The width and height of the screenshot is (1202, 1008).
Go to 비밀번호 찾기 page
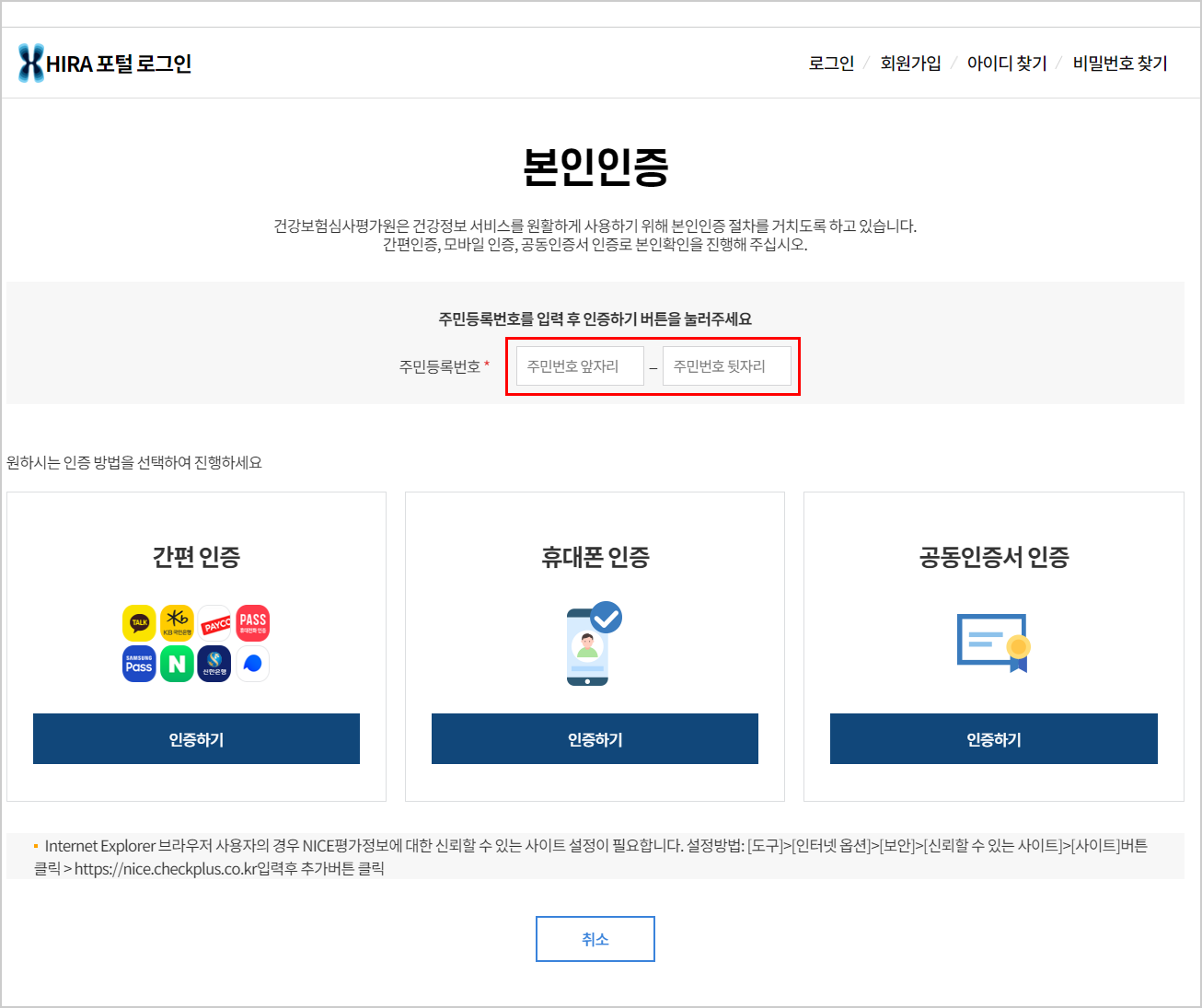coord(1119,63)
